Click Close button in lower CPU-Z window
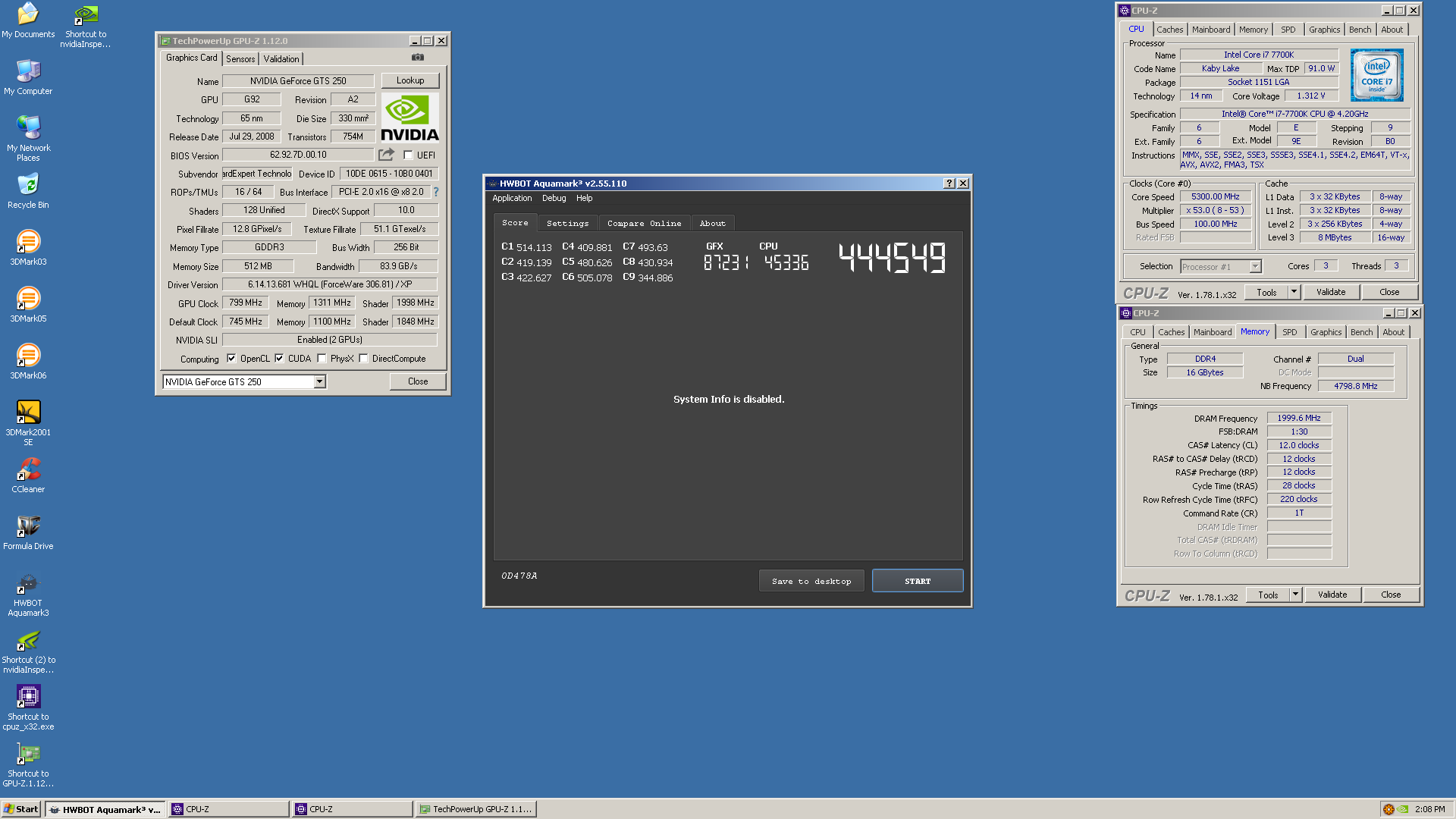 1391,595
